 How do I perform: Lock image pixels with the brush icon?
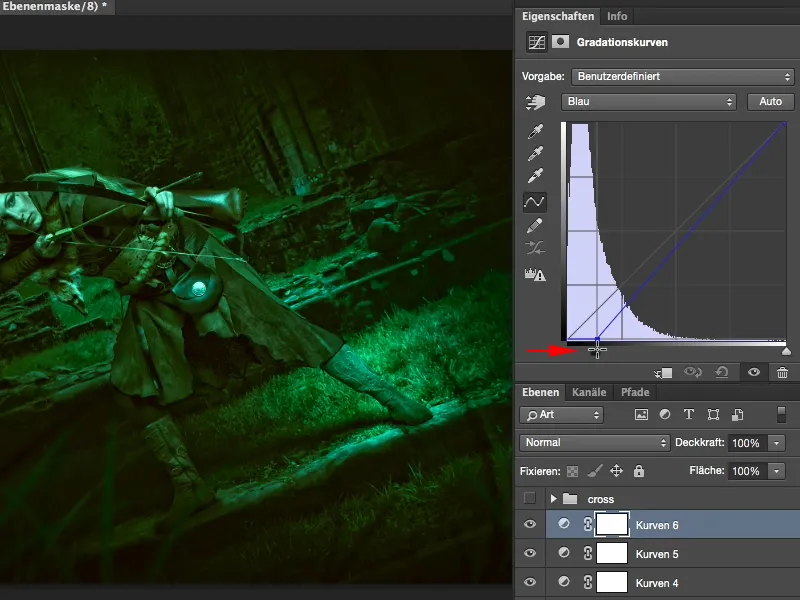pos(594,471)
